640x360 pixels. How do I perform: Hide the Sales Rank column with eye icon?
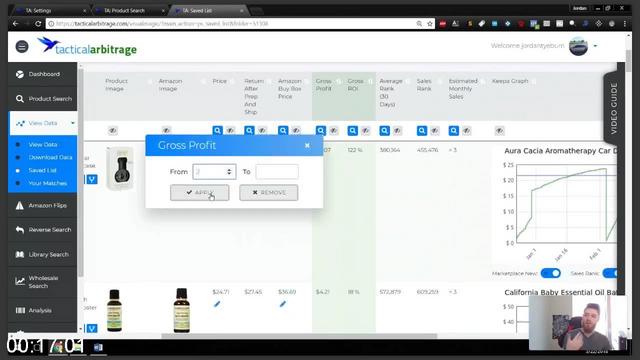click(x=435, y=131)
